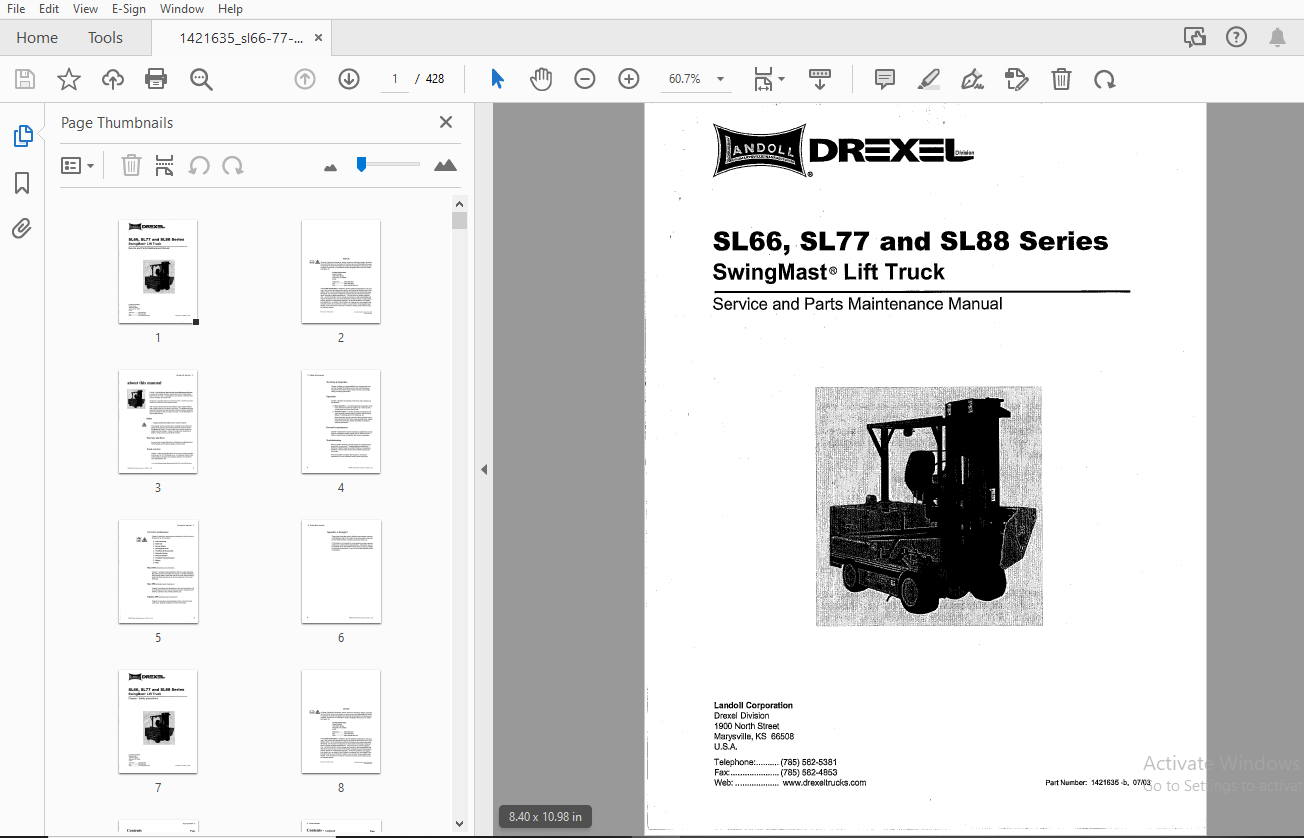Viewport: 1304px width, 838px height.
Task: Rotate thumbnail clockwise
Action: coord(233,165)
